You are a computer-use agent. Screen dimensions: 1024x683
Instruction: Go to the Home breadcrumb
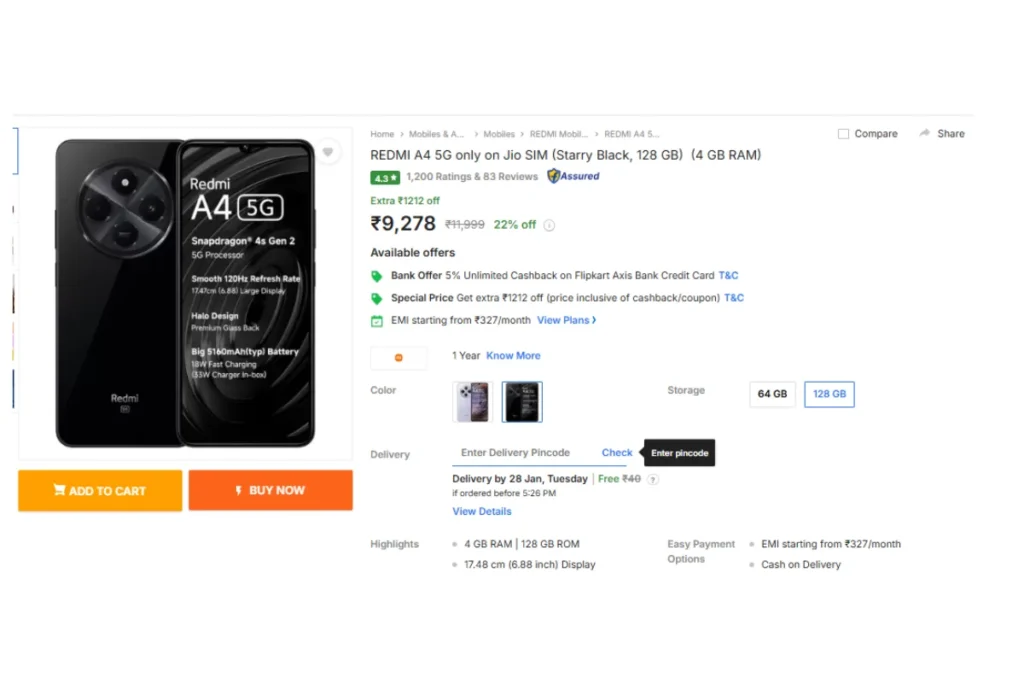[382, 134]
